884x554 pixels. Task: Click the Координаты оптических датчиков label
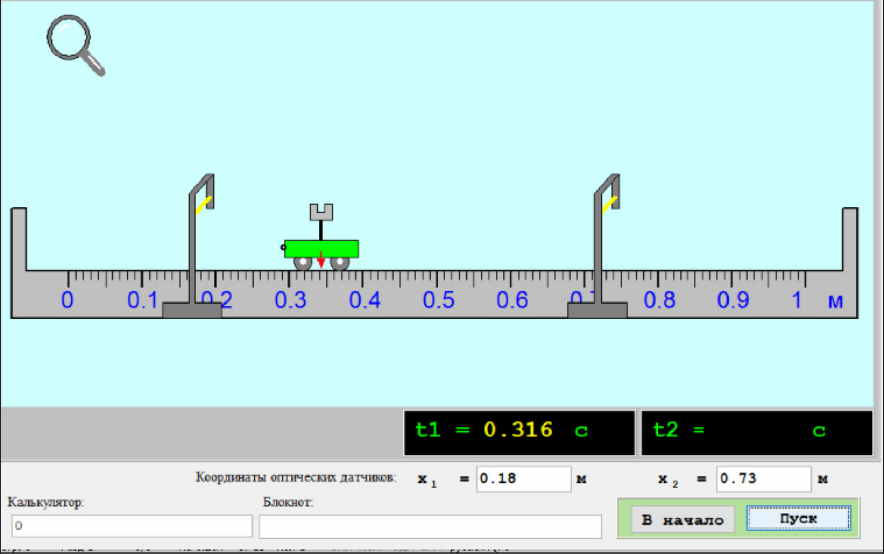tap(295, 477)
